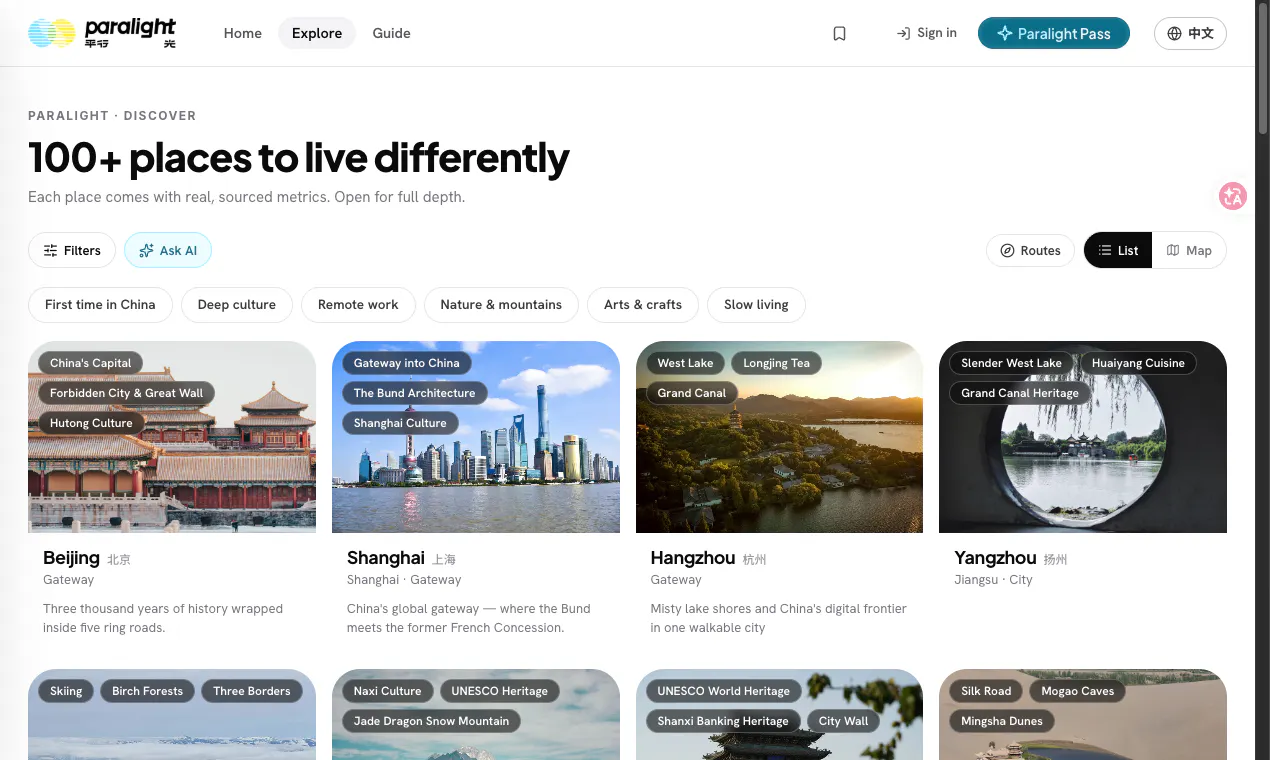This screenshot has height=760, width=1270.
Task: Click the Birch Forests tag
Action: 148,691
